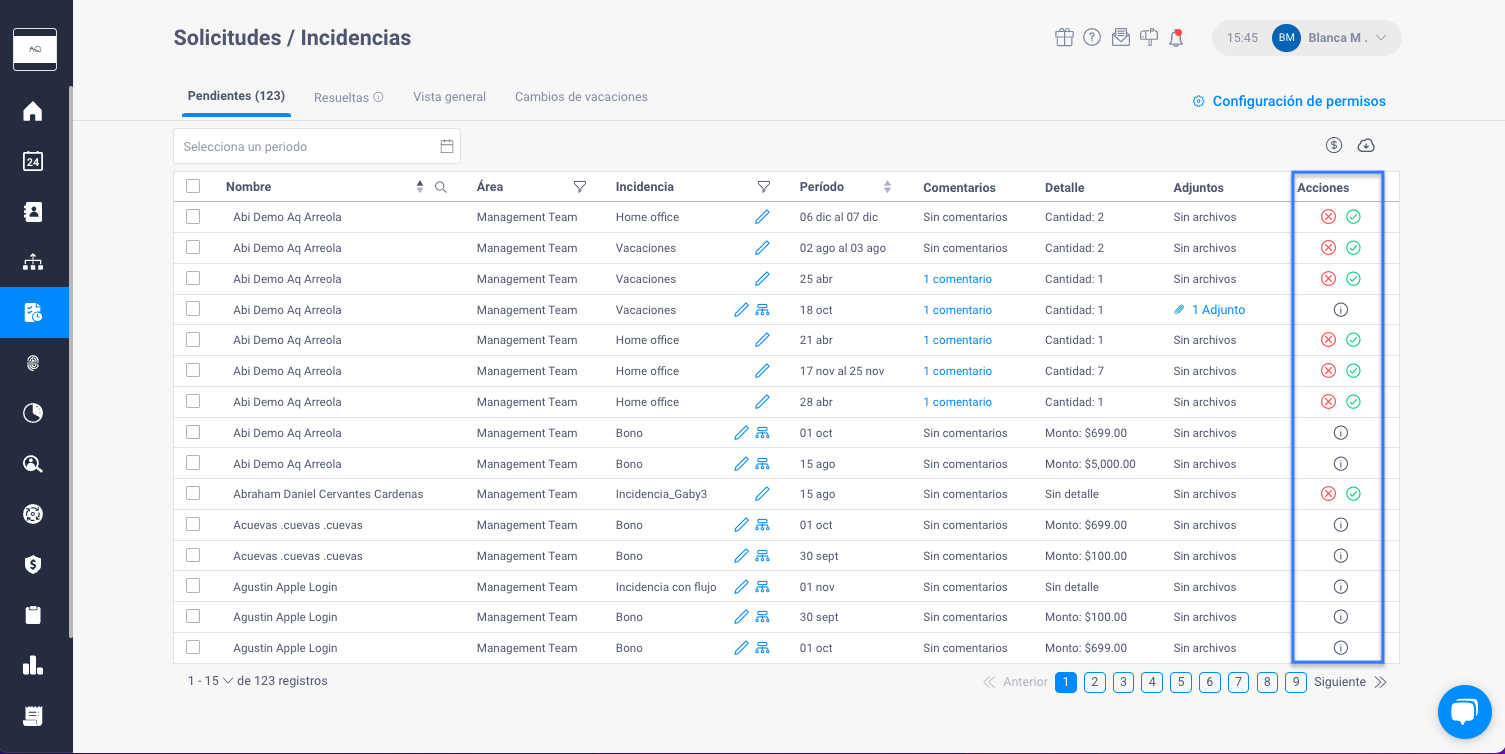Click the Incidencia_Gaby3 cell

click(661, 494)
